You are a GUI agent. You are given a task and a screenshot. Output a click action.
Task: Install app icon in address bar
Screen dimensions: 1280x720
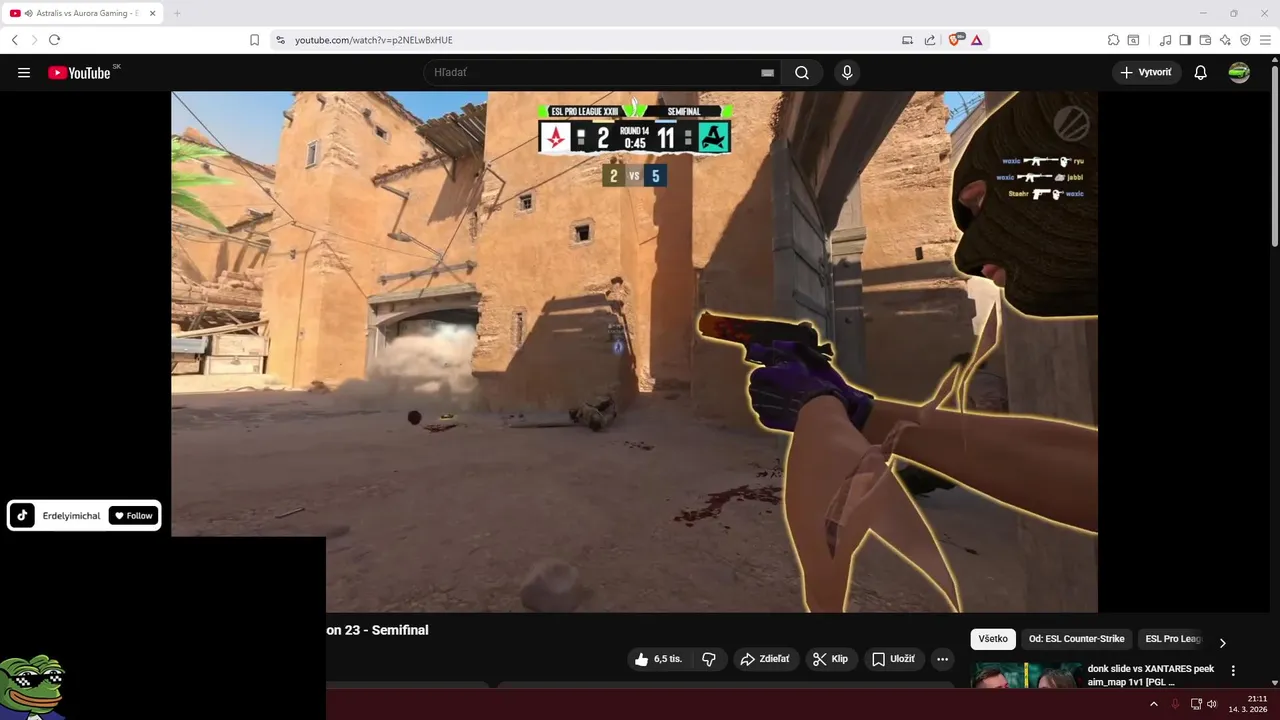[907, 40]
